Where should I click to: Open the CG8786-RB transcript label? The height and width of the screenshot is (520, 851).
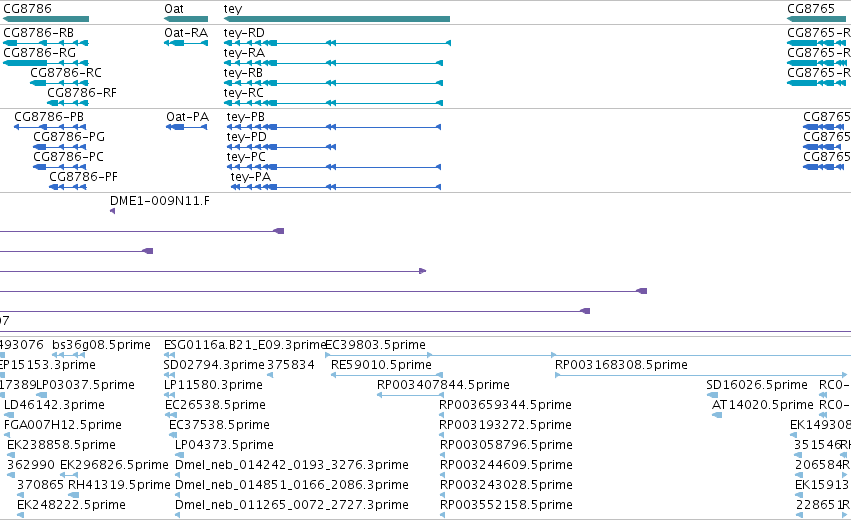[39, 33]
